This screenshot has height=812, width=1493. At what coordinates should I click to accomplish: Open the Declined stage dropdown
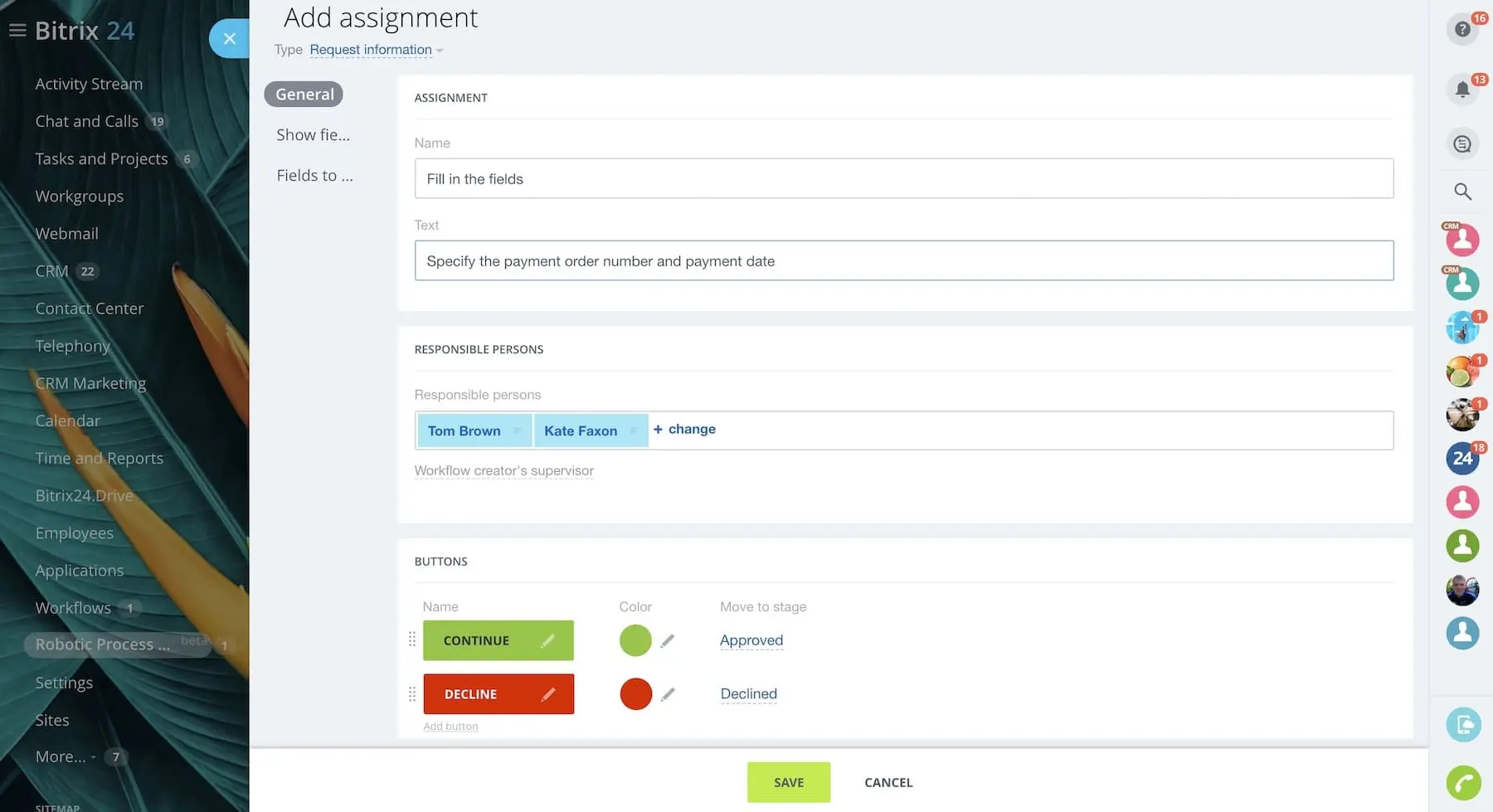[x=748, y=694]
